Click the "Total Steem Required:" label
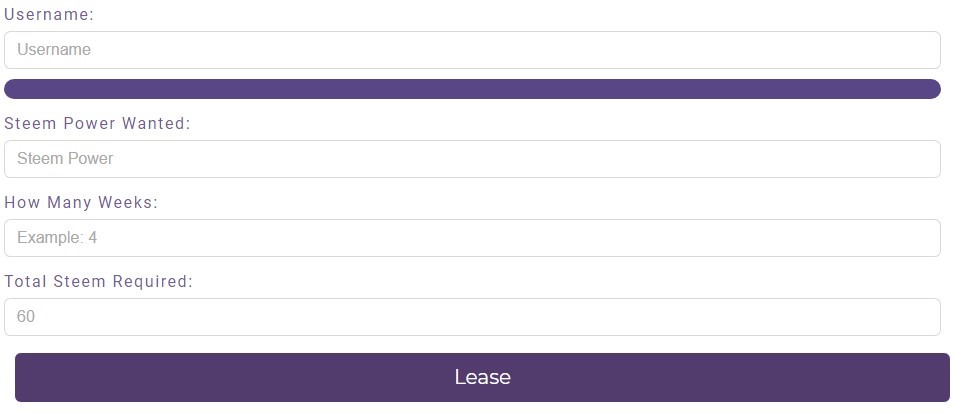 click(99, 282)
